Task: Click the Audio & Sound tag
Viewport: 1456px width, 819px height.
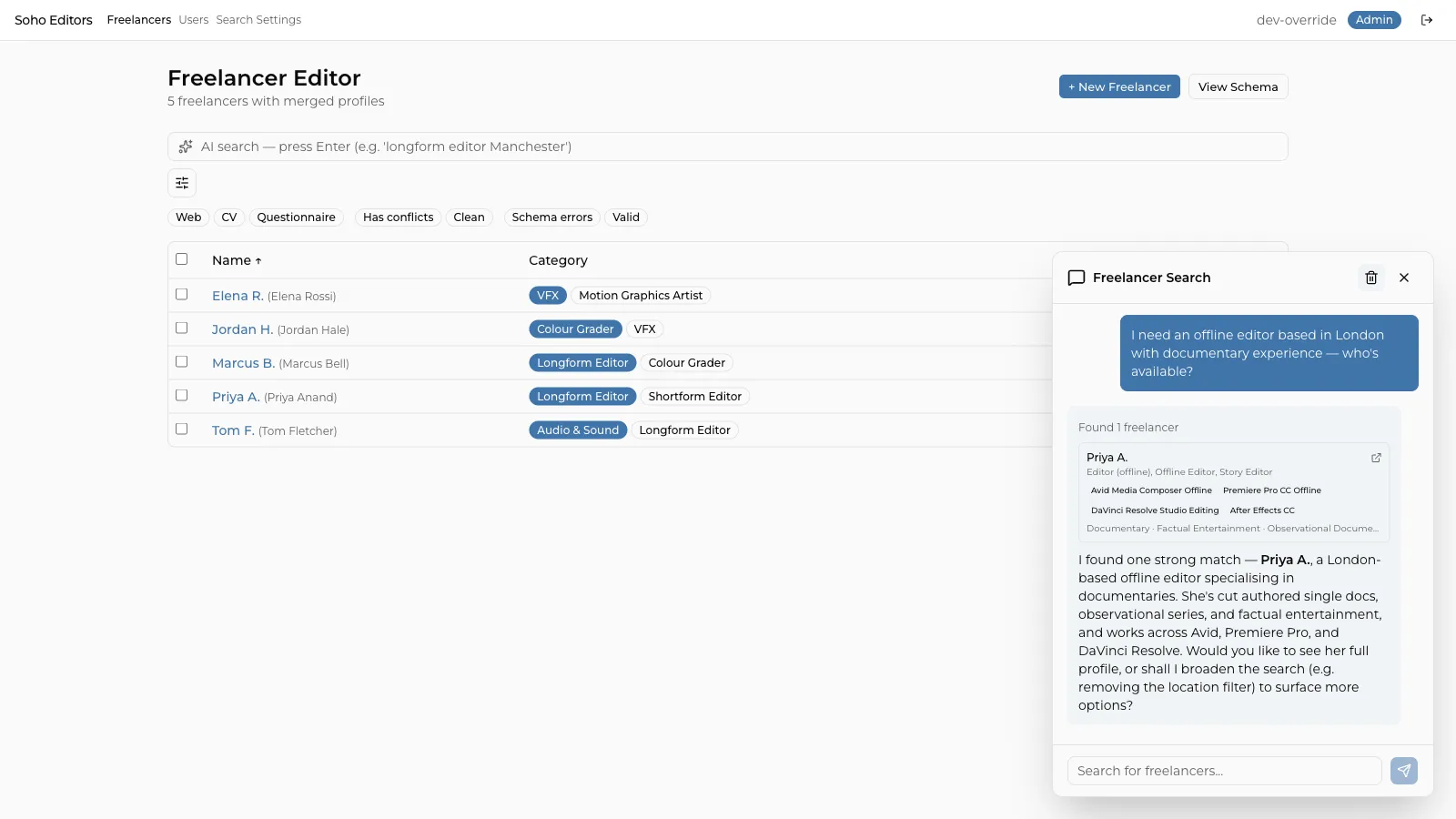Action: coord(578,430)
